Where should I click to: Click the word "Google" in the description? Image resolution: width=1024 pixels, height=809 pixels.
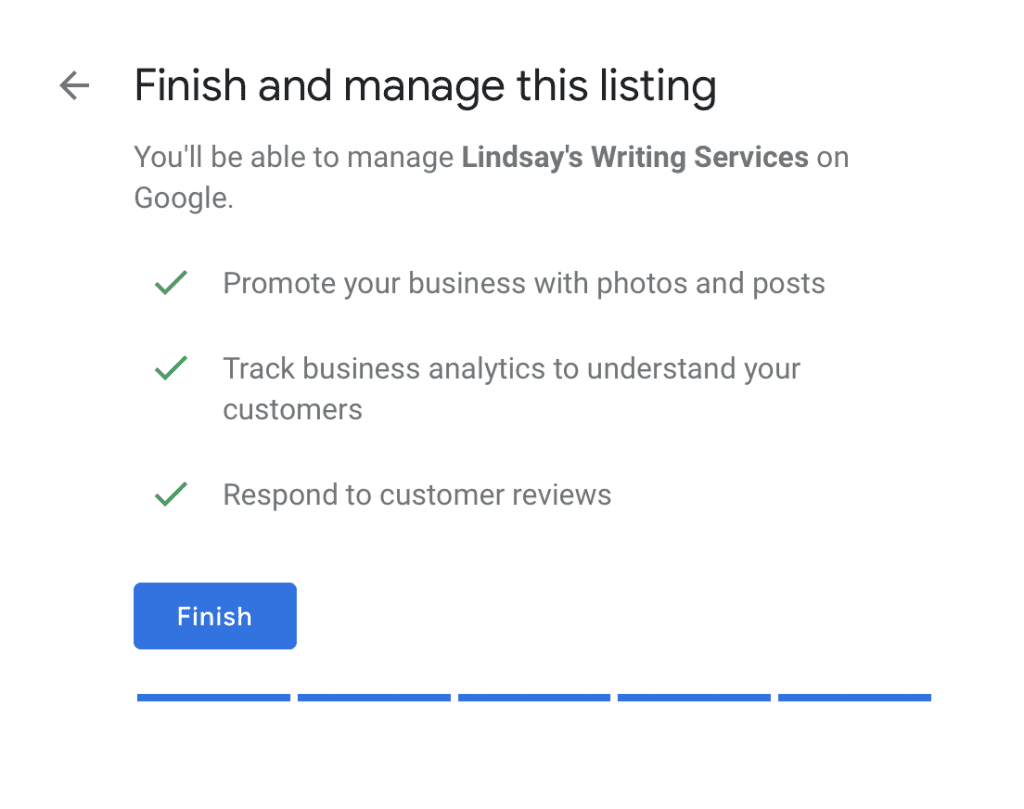point(181,197)
